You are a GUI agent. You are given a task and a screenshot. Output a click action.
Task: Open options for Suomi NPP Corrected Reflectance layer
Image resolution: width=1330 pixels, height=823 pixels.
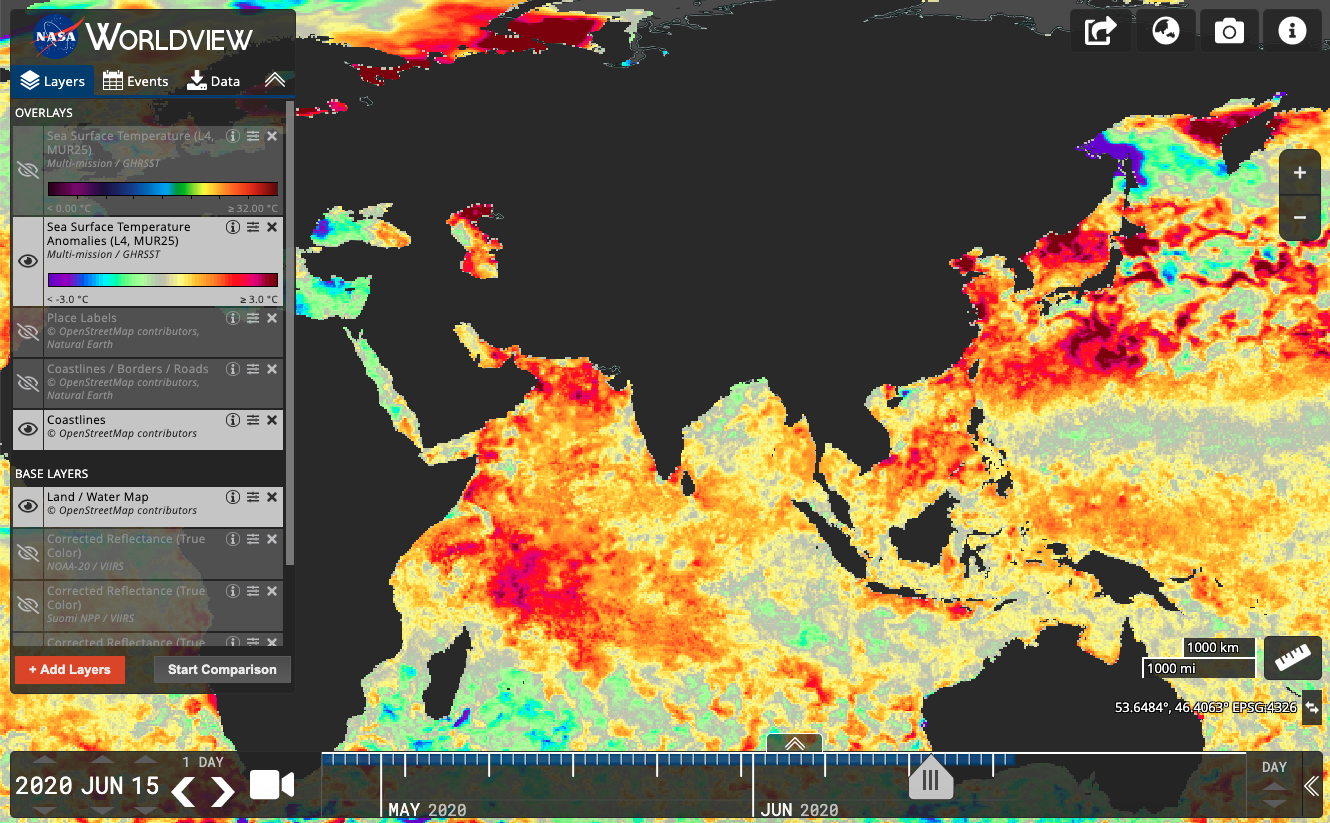tap(253, 591)
